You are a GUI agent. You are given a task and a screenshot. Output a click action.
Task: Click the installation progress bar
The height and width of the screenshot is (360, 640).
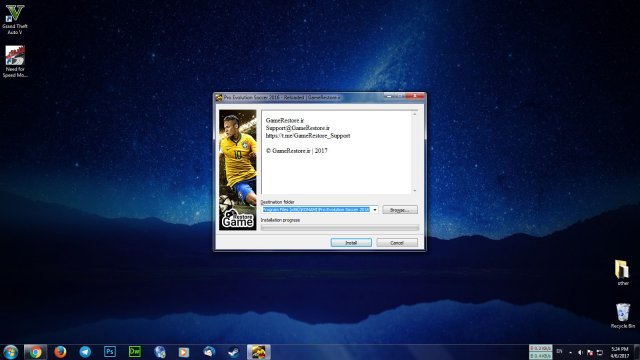point(340,228)
